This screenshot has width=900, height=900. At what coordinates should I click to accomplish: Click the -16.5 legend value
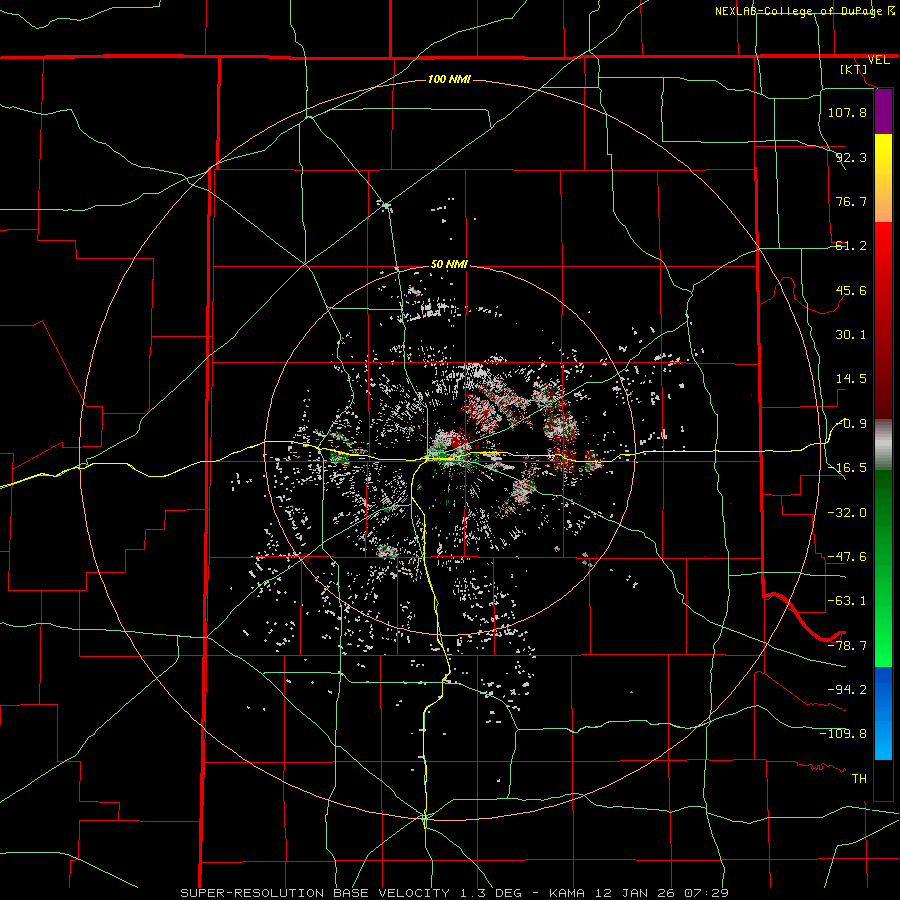847,468
